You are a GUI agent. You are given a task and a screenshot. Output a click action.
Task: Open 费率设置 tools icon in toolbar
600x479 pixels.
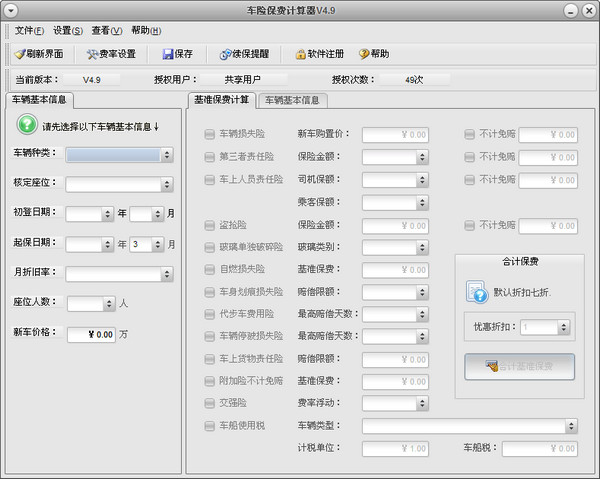tap(92, 54)
